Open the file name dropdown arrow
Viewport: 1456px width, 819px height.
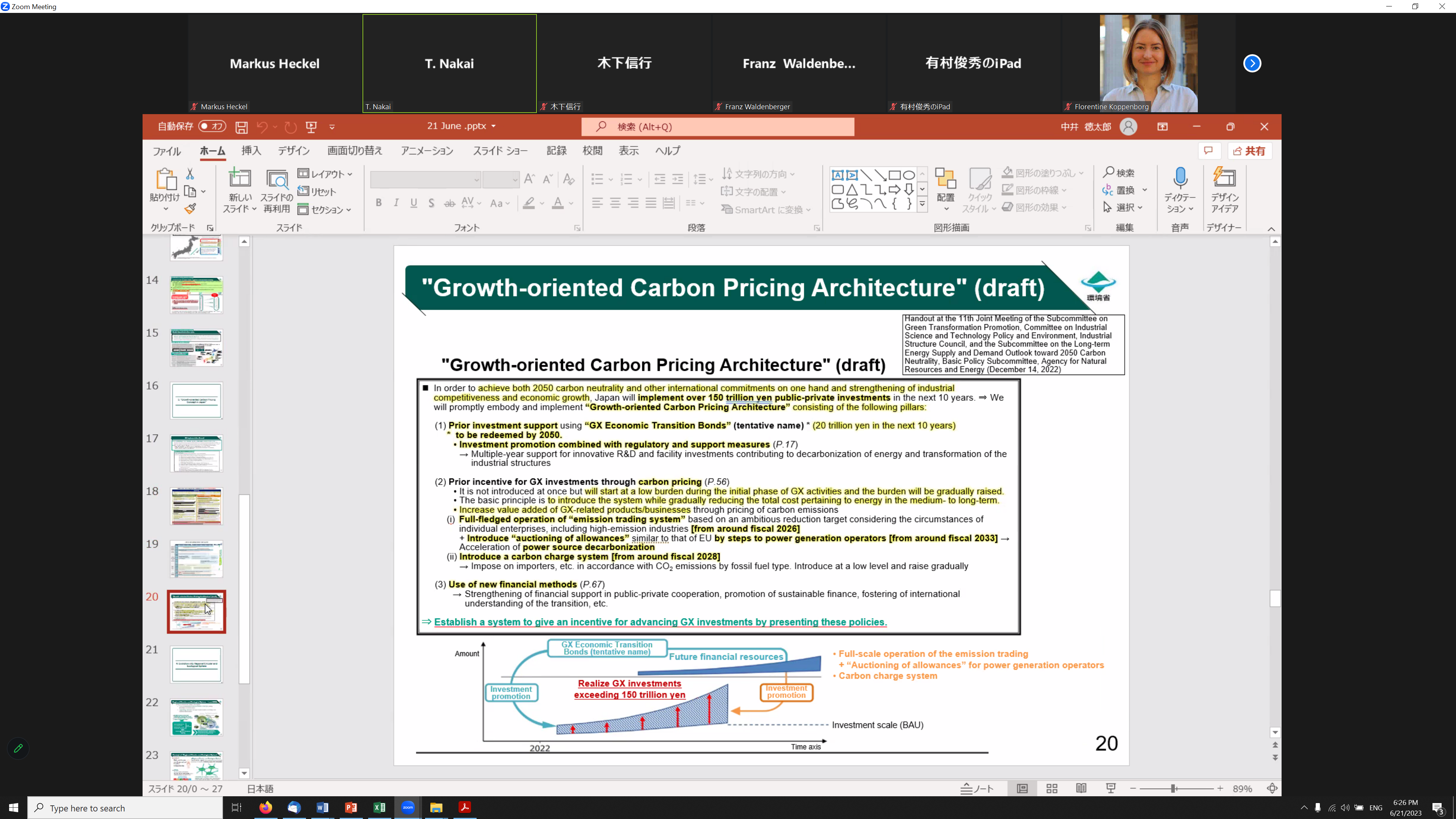click(x=493, y=126)
